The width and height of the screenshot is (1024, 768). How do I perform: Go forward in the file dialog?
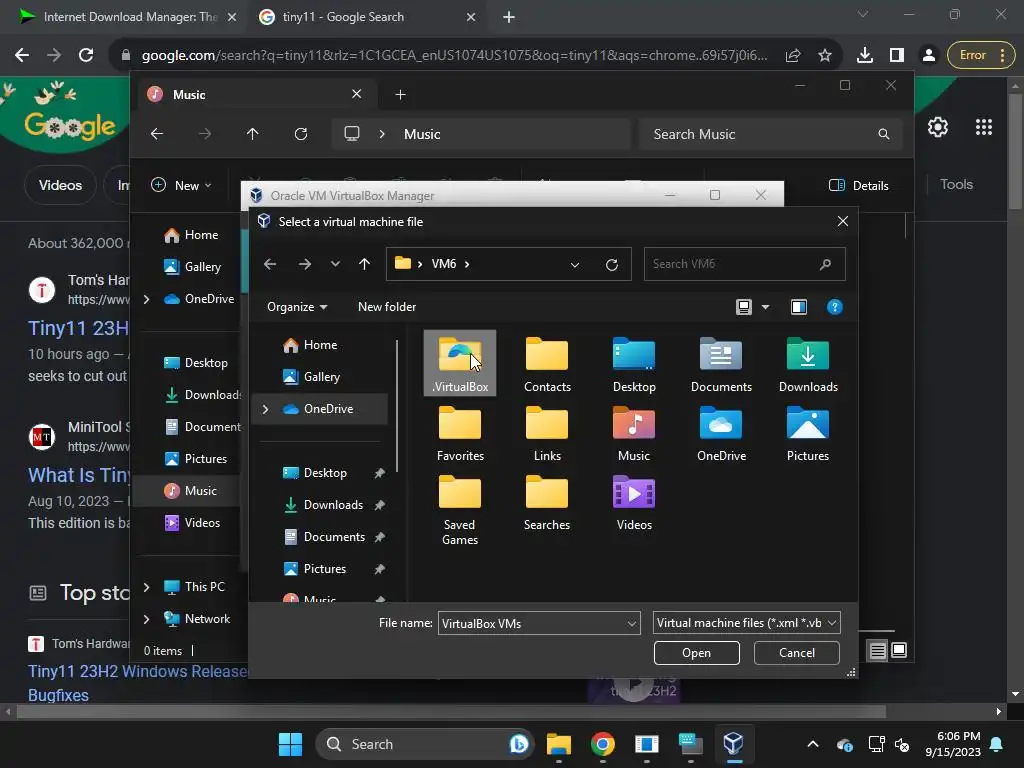(304, 264)
